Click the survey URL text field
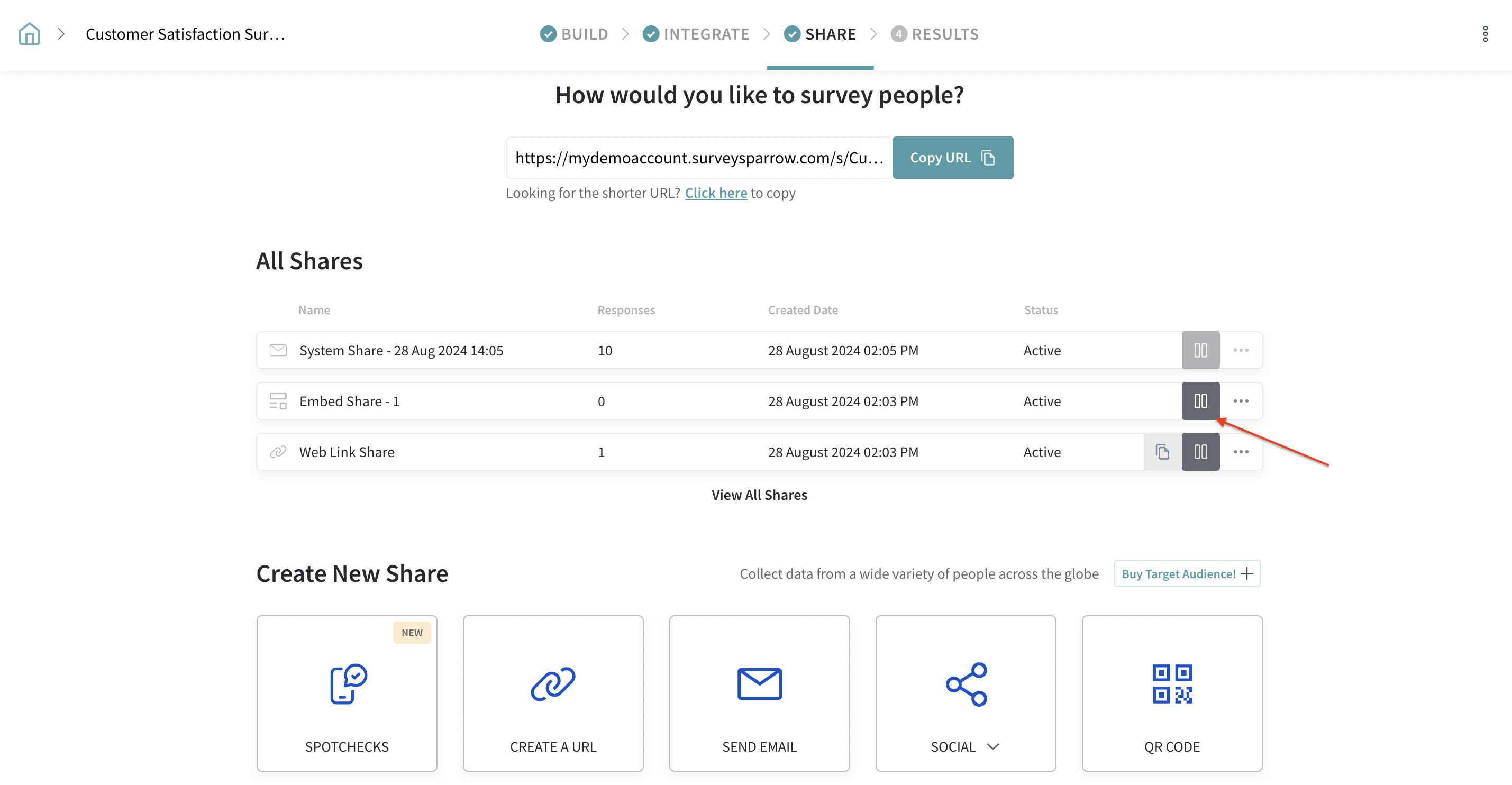The height and width of the screenshot is (785, 1512). (698, 158)
